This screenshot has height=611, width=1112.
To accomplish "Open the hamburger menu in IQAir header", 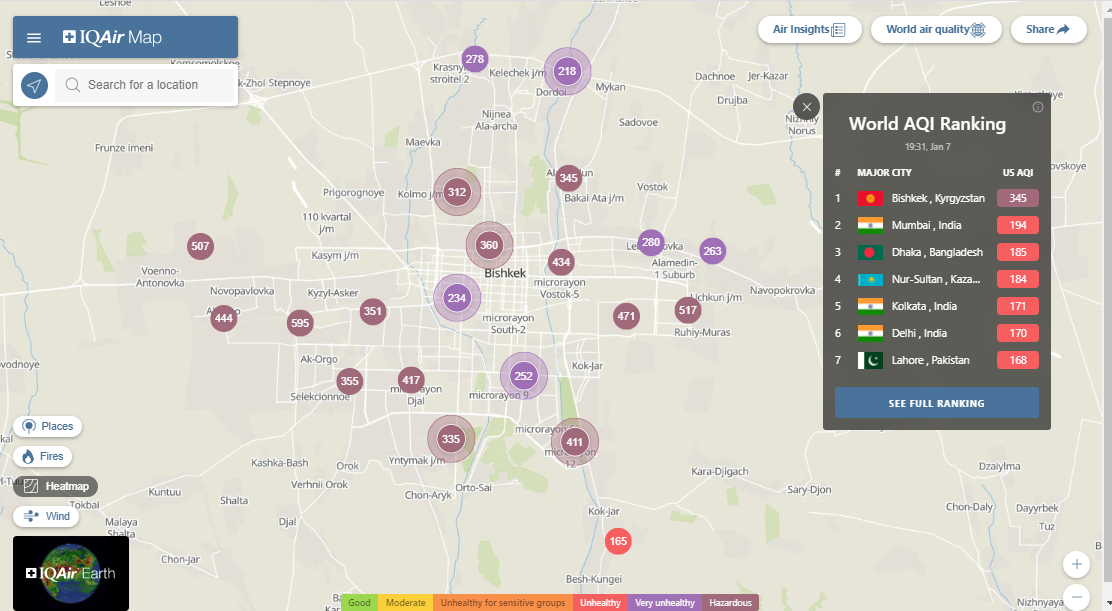I will pos(34,38).
